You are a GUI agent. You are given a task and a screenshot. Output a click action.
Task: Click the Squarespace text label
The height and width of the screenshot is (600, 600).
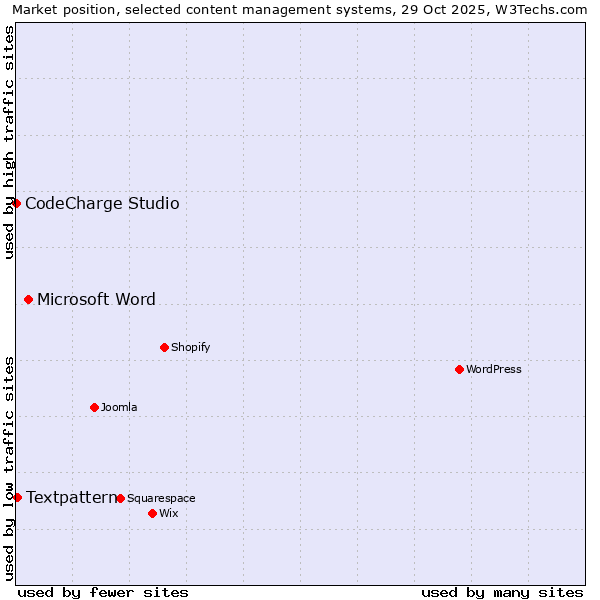click(161, 499)
